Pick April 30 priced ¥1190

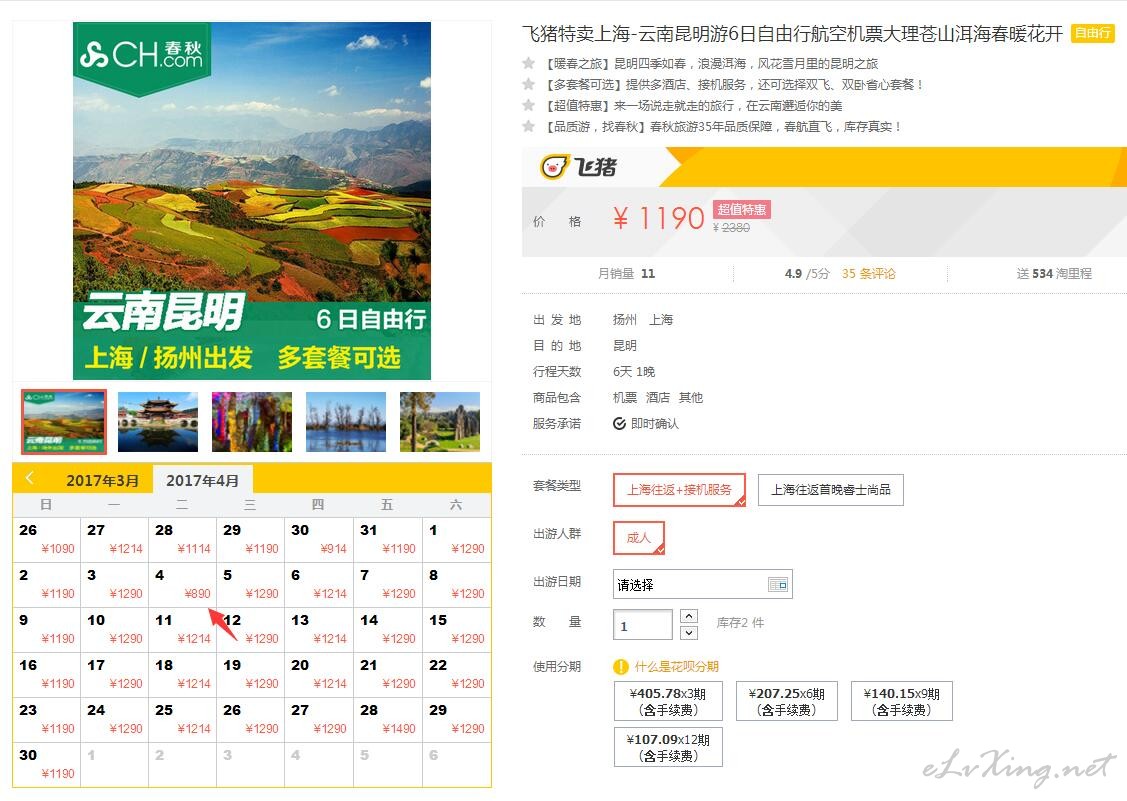[x=47, y=764]
